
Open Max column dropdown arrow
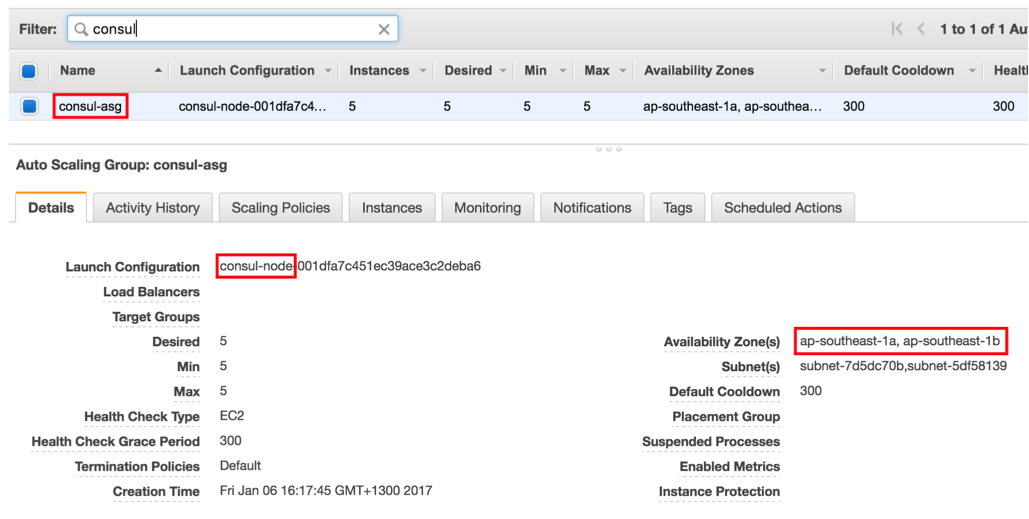coord(622,71)
